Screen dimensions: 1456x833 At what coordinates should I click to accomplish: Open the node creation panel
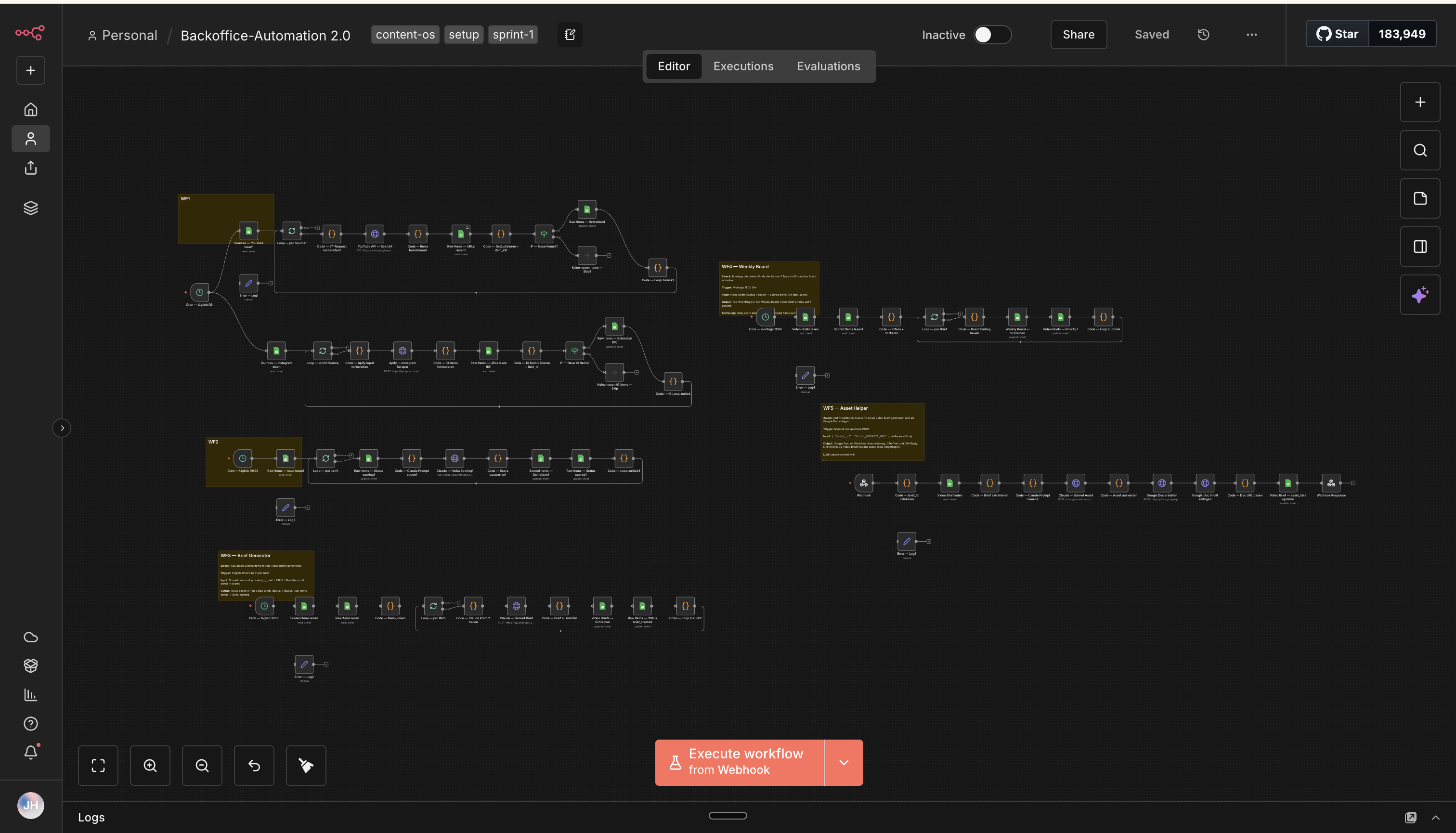(x=1420, y=102)
